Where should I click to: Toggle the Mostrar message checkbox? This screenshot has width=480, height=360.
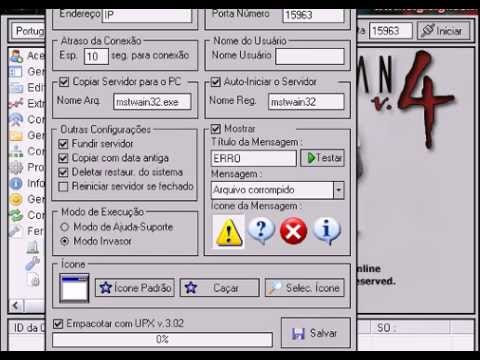216,129
